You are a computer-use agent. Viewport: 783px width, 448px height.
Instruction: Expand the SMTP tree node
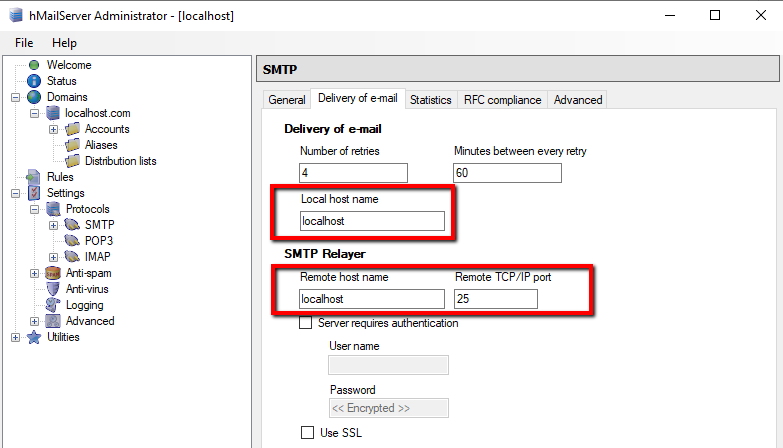point(53,225)
